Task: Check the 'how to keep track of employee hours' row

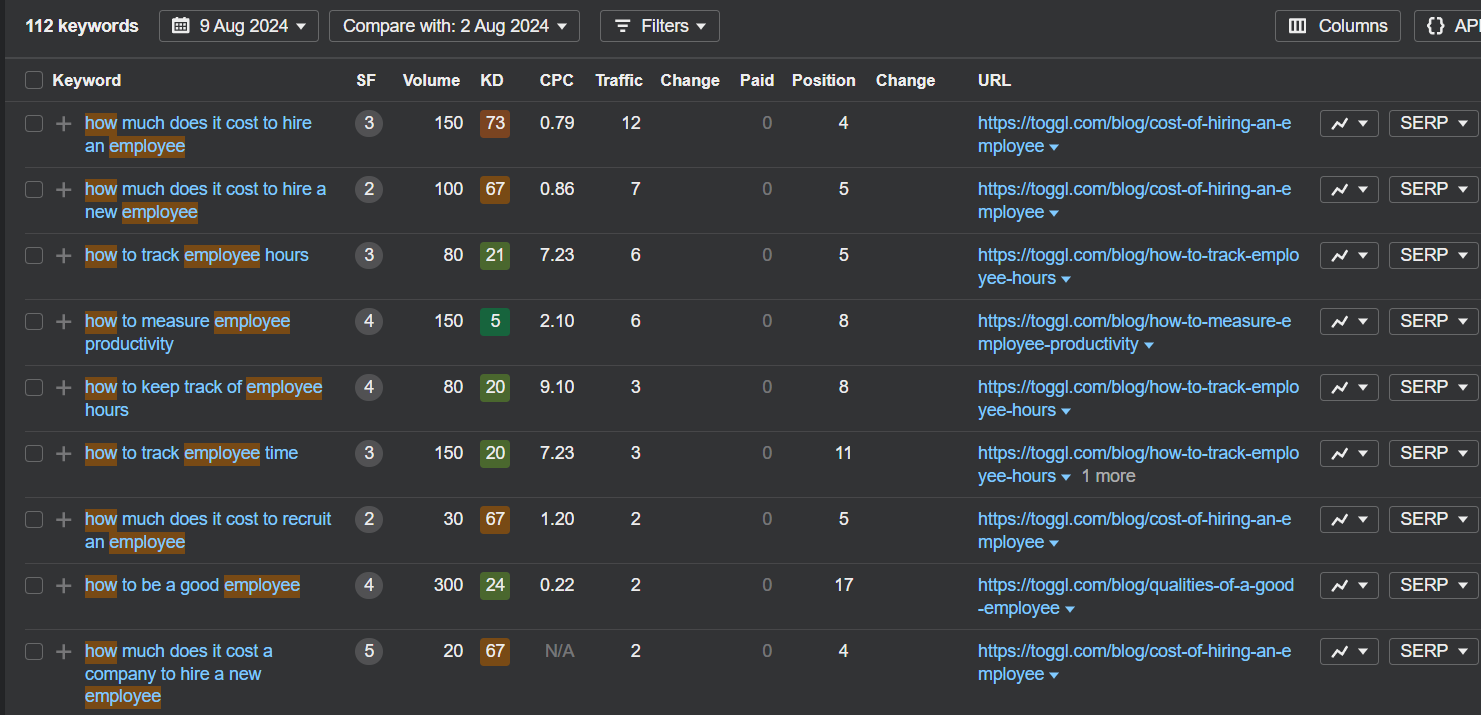Action: (x=34, y=387)
